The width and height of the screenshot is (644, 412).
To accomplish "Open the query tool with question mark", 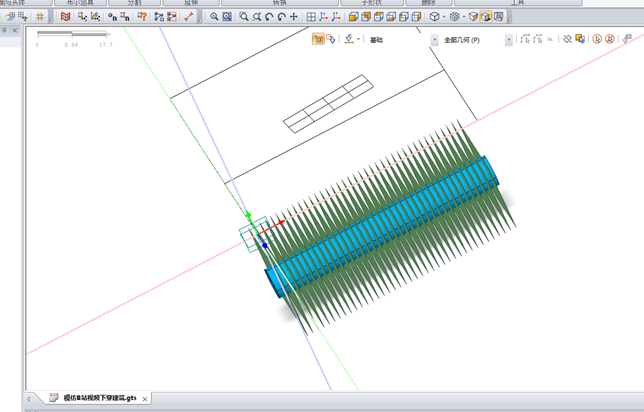I will 142,17.
